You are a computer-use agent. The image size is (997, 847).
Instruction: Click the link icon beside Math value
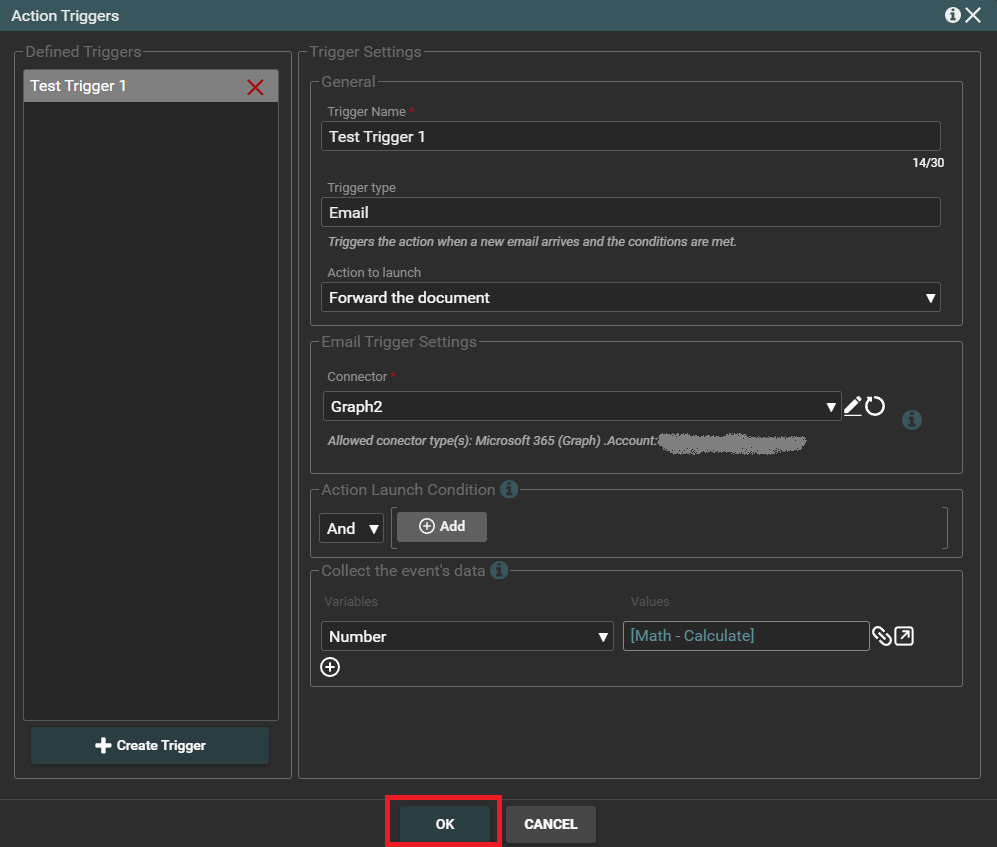pos(882,636)
